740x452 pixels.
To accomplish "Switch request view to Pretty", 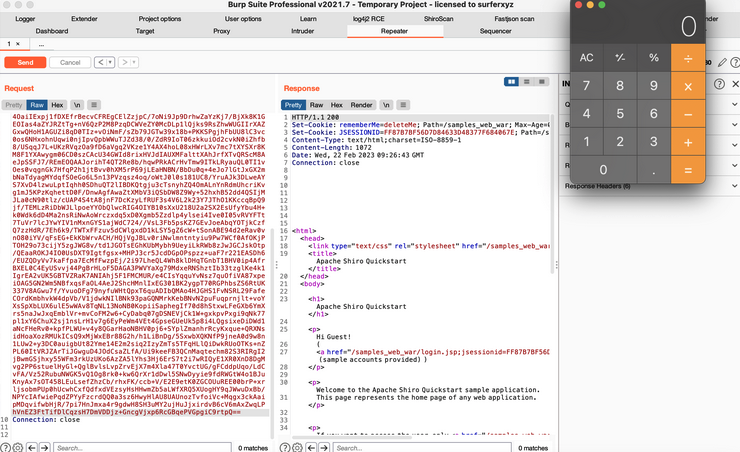I will pos(14,105).
